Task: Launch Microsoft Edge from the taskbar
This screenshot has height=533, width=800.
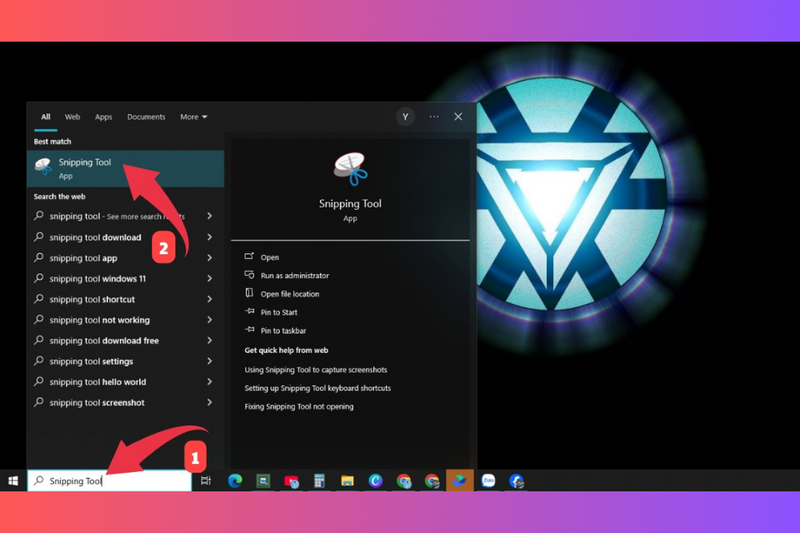Action: (235, 480)
